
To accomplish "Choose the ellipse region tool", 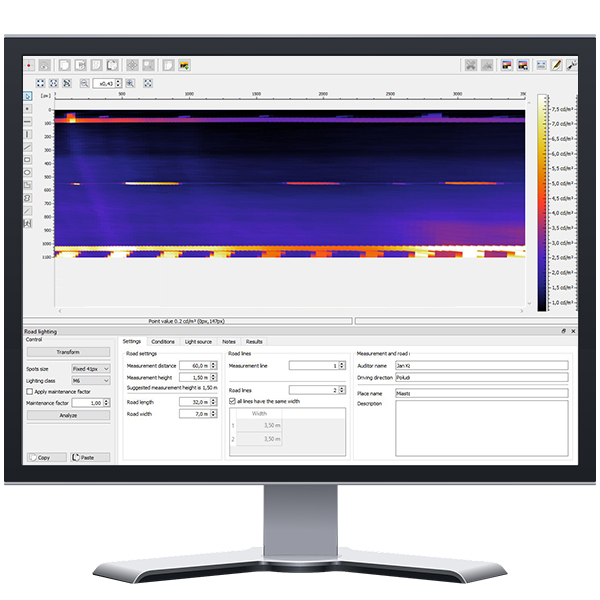I will click(x=28, y=172).
